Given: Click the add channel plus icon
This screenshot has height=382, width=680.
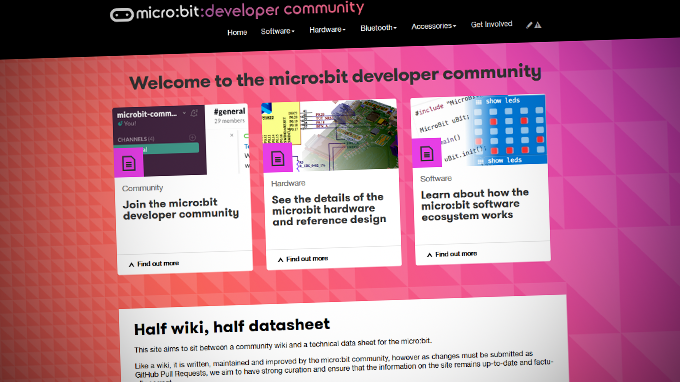Looking at the screenshot, I should (193, 137).
